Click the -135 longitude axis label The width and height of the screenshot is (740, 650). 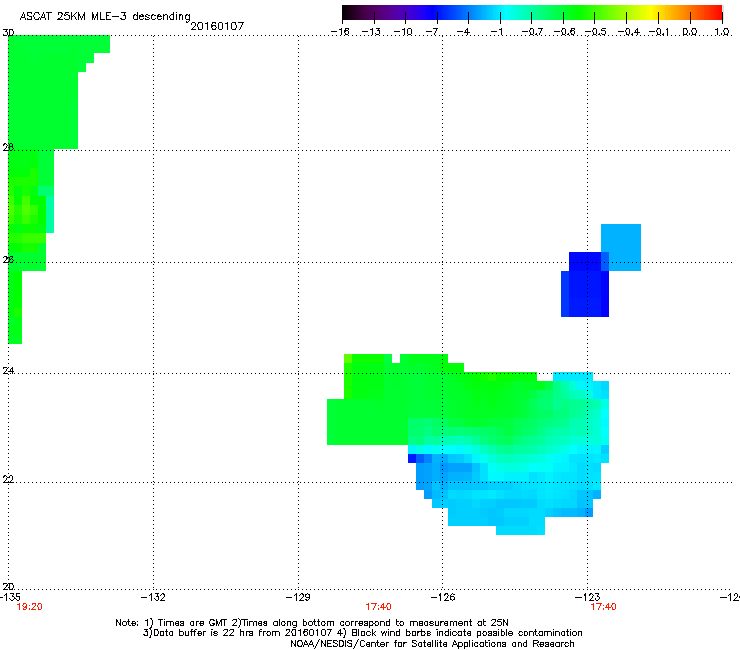click(x=10, y=598)
